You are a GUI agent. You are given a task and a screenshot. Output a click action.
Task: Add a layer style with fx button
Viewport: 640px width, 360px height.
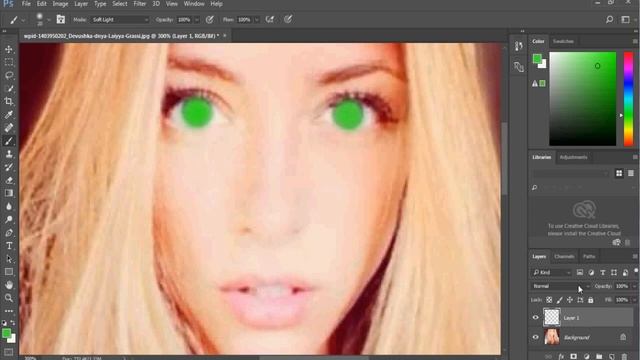pyautogui.click(x=561, y=356)
